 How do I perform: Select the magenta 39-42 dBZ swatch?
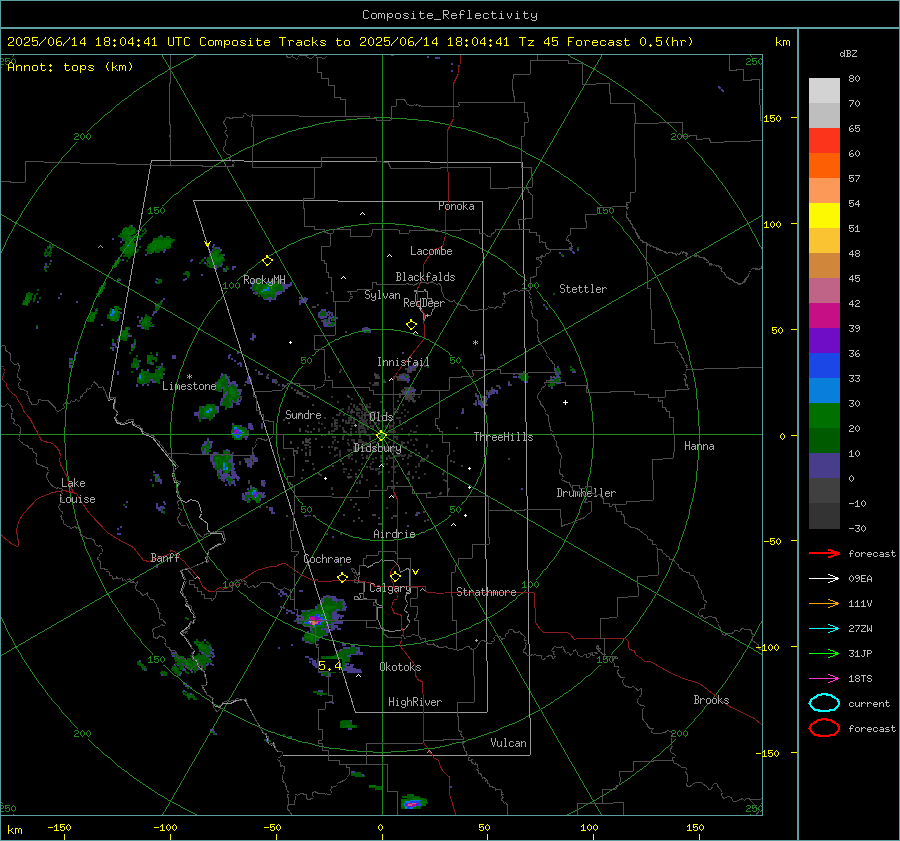coord(824,316)
